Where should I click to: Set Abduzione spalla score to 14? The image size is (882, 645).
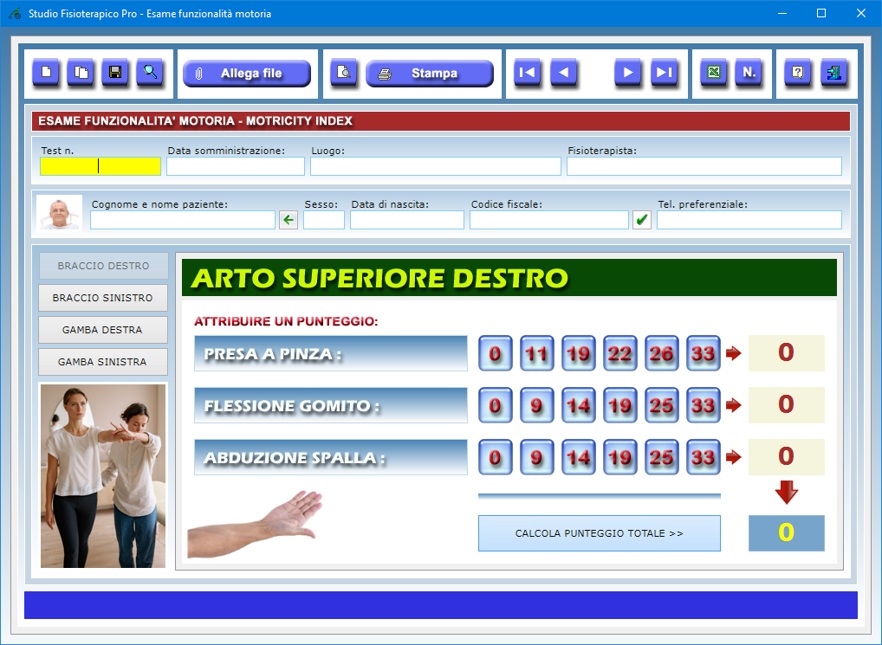coord(578,457)
